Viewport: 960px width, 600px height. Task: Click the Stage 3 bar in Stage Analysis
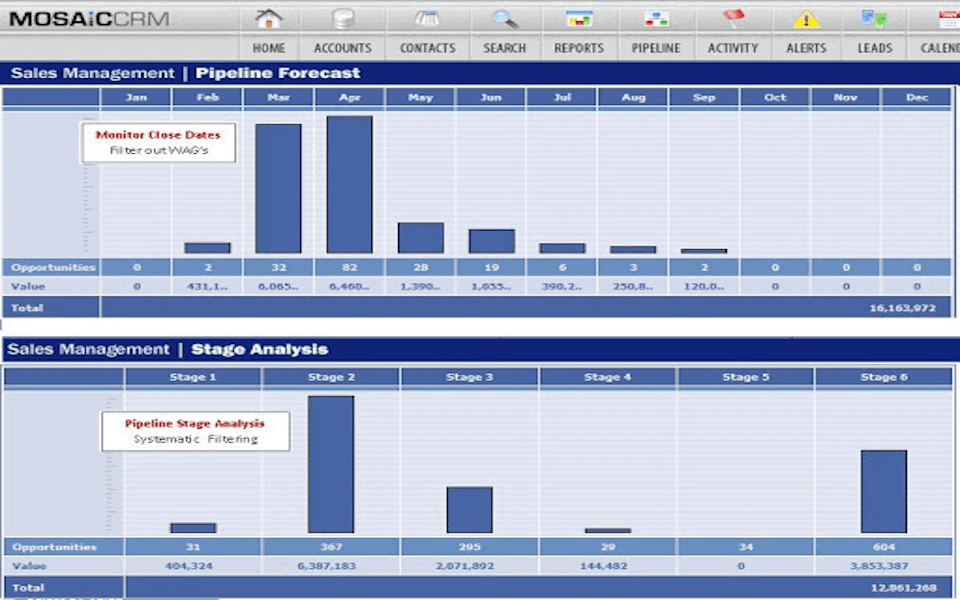point(470,510)
